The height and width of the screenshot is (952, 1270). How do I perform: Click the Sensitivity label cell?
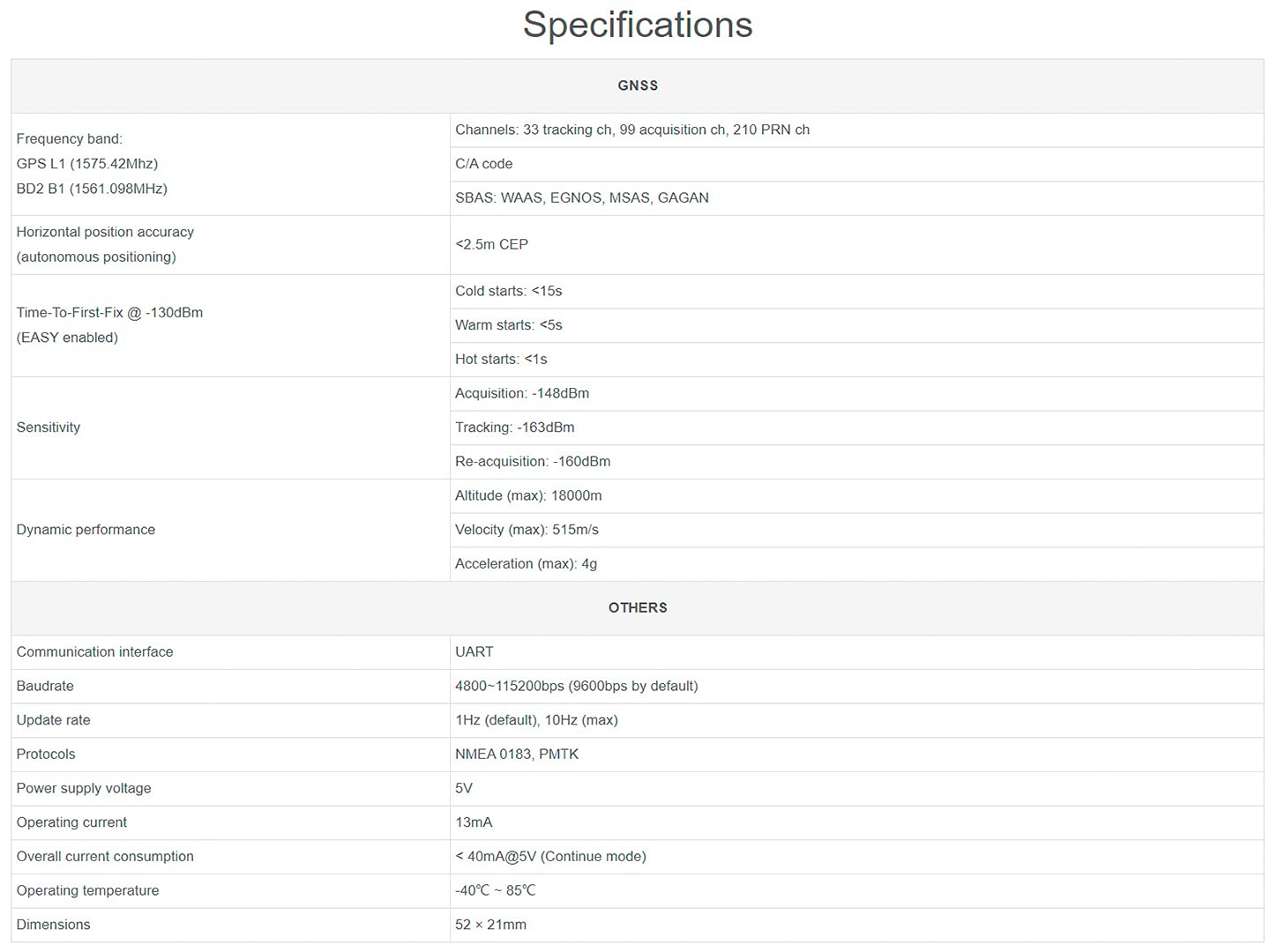pos(230,428)
